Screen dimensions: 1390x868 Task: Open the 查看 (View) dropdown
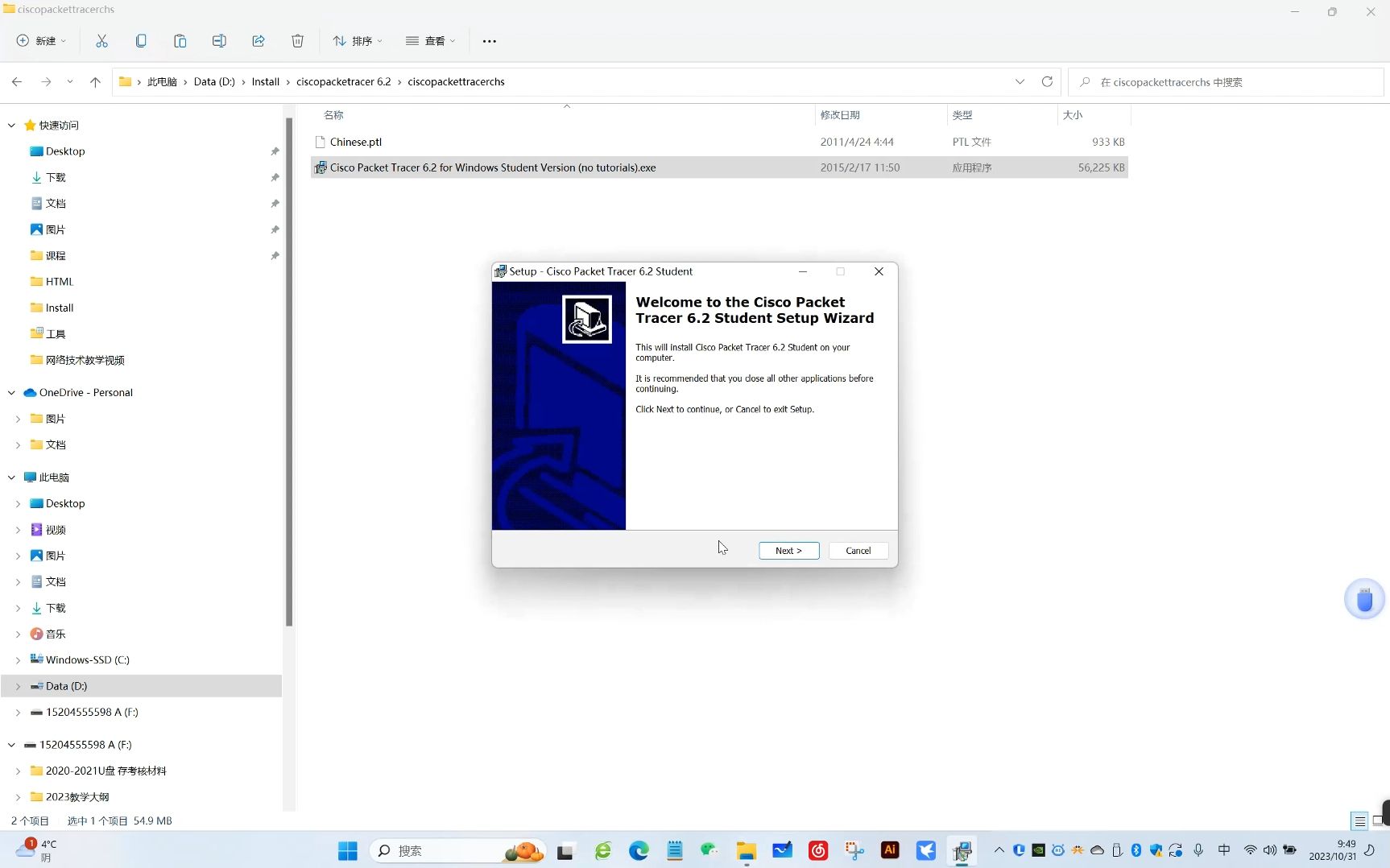point(431,41)
